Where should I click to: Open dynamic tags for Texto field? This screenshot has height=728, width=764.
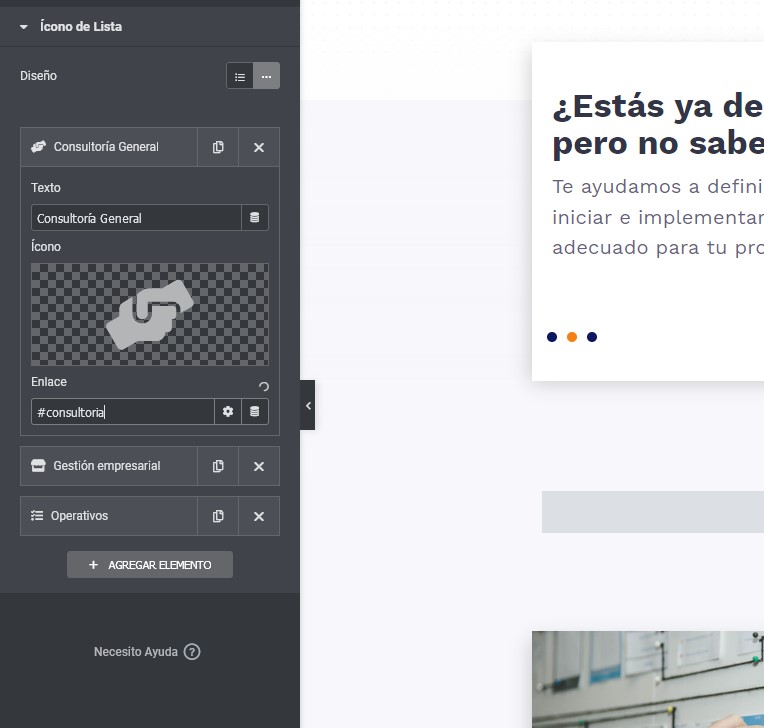coord(255,218)
